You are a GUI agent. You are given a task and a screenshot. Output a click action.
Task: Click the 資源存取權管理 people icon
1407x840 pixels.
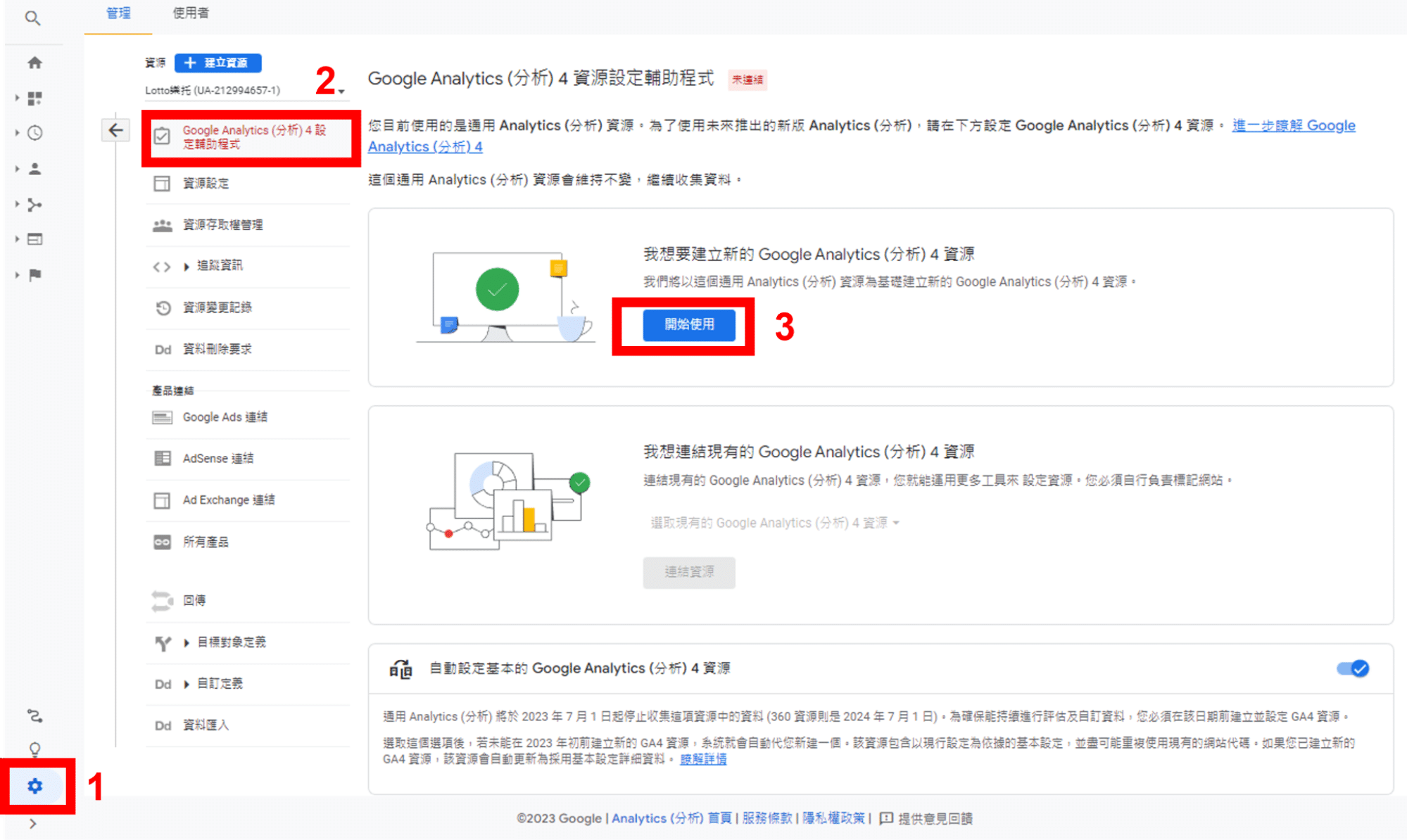point(162,225)
